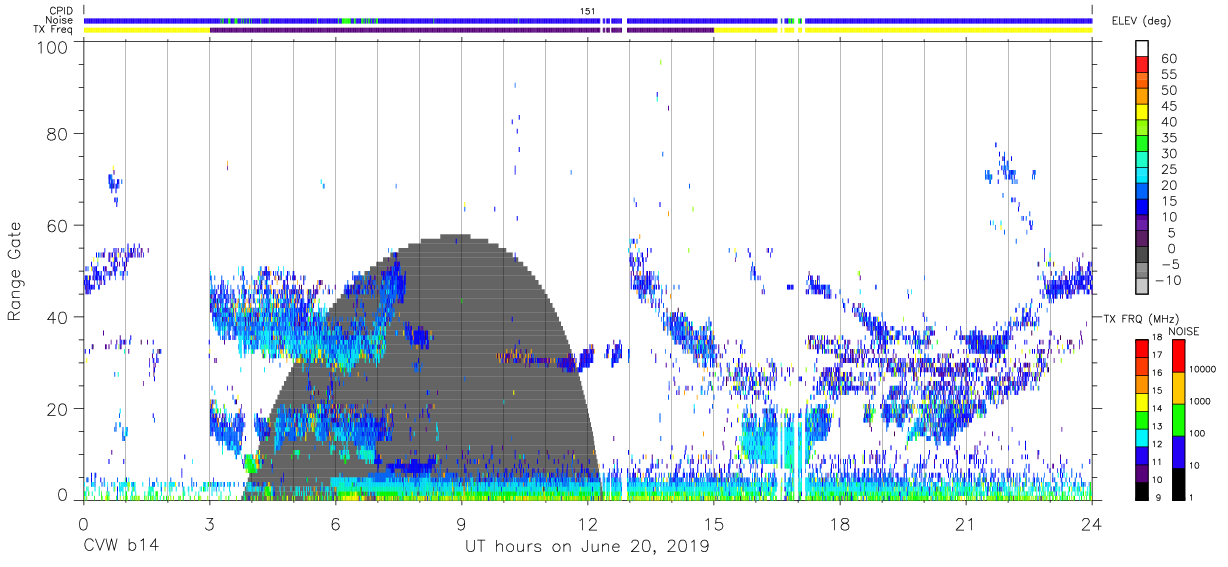Select the dark gray ELEV swatch between -5 and 0
Screen dimensions: 1228x567
(1142, 254)
